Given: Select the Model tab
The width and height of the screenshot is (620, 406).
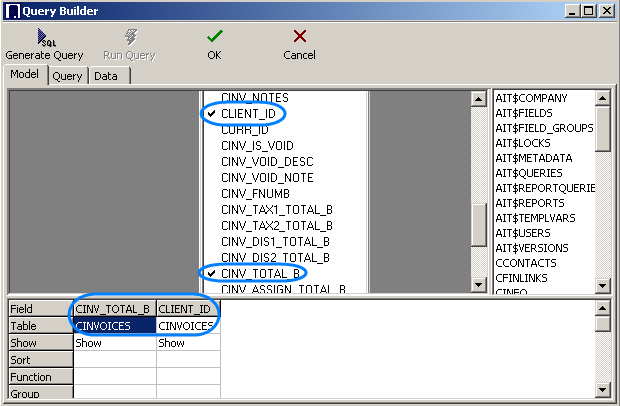Looking at the screenshot, I should (26, 76).
